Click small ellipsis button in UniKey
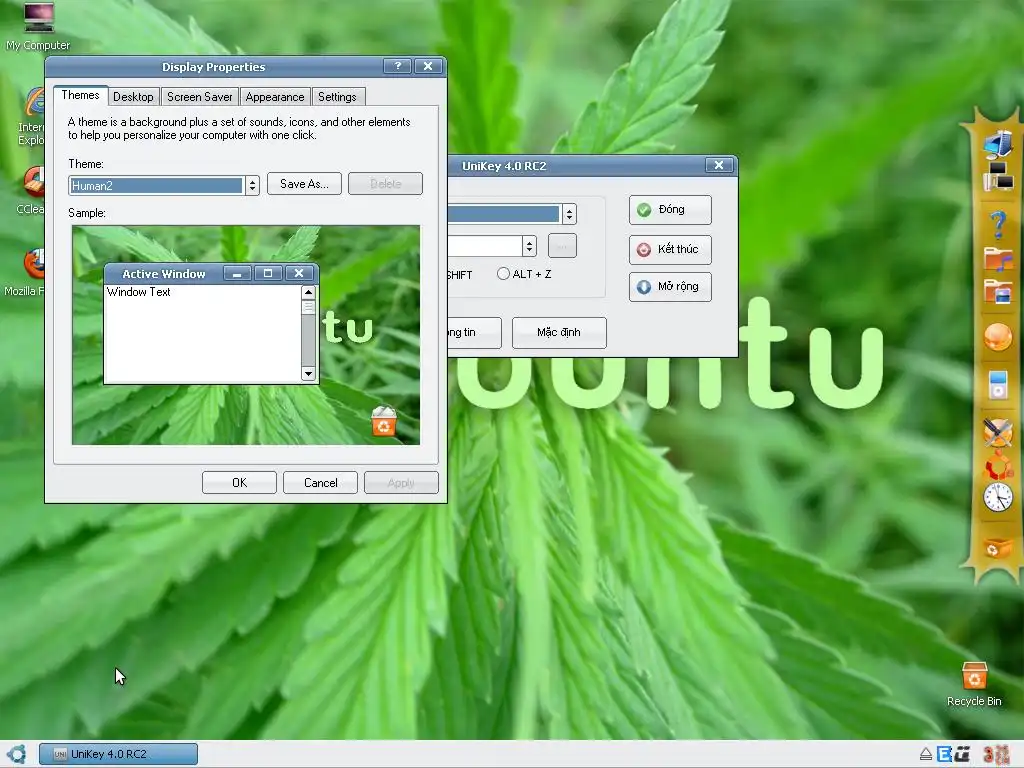 (x=562, y=246)
